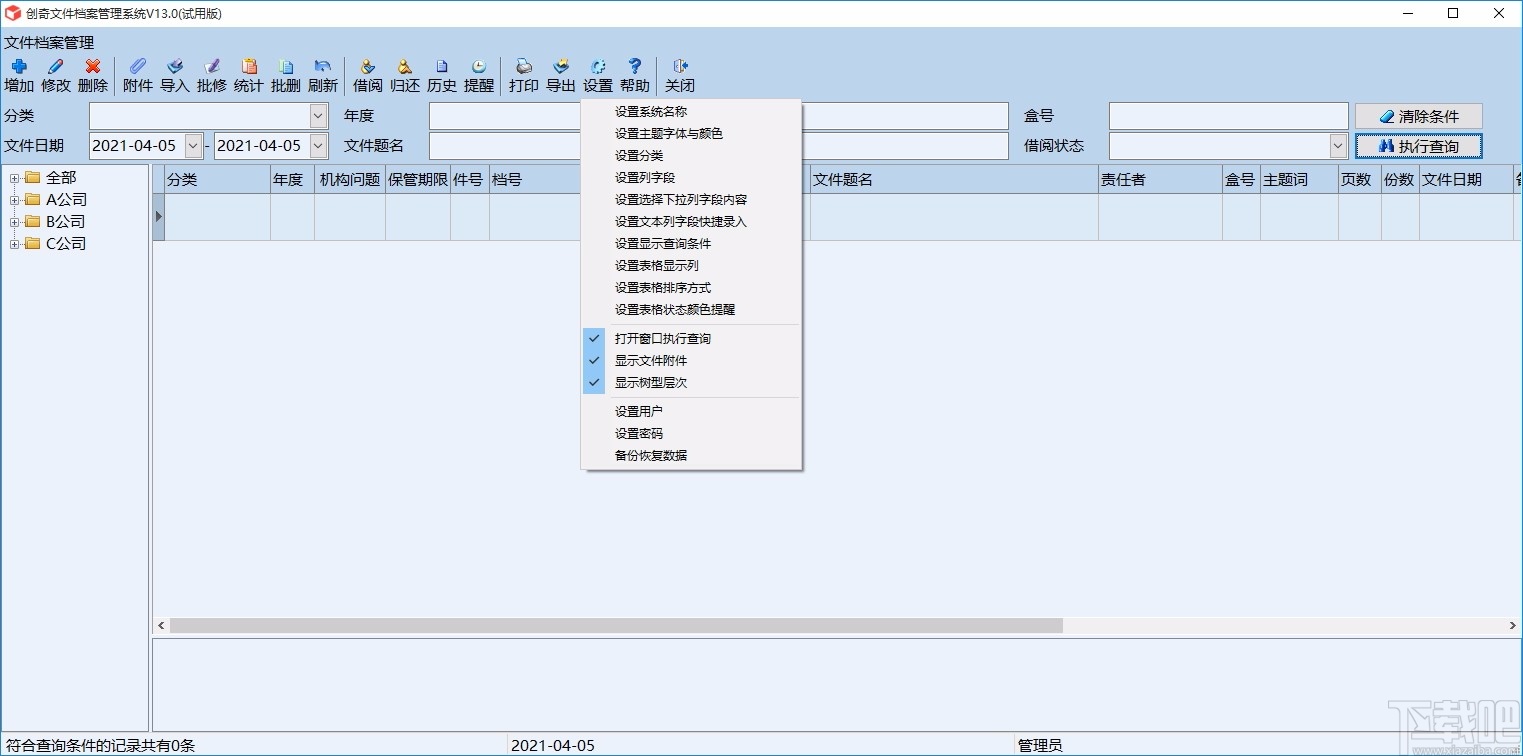The height and width of the screenshot is (756, 1523).
Task: Click the app logo in title bar
Action: pyautogui.click(x=14, y=14)
